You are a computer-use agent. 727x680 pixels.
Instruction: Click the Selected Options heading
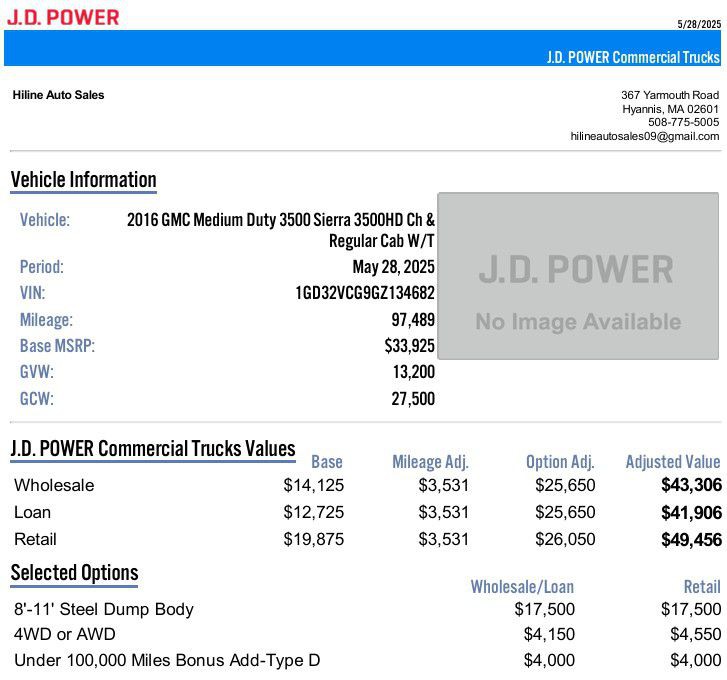tap(74, 573)
